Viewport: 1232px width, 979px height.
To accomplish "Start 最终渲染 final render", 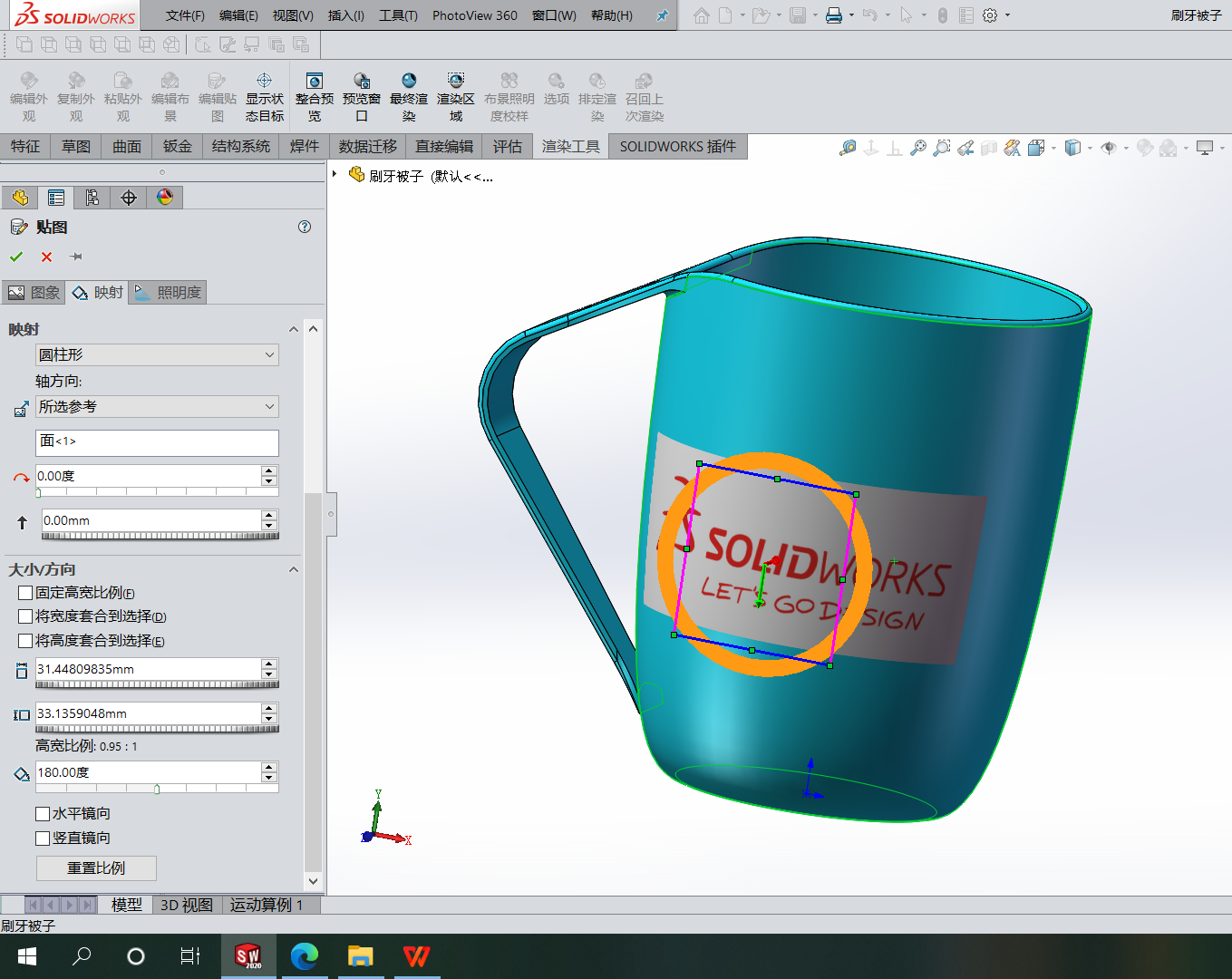I will tap(408, 96).
